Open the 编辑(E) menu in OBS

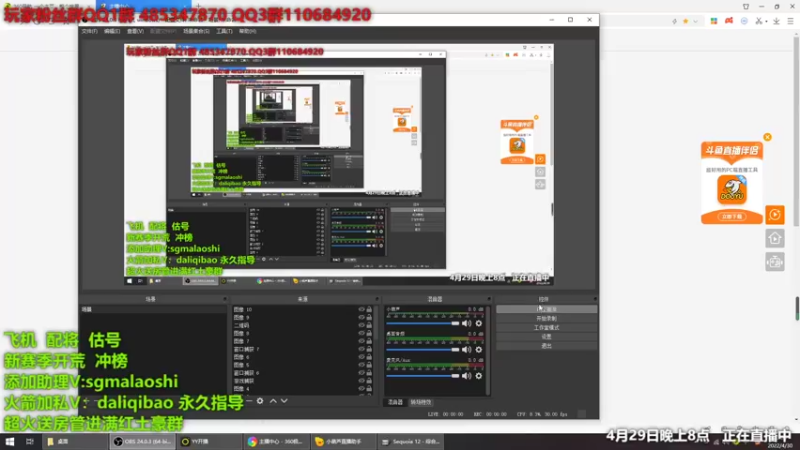[x=112, y=31]
